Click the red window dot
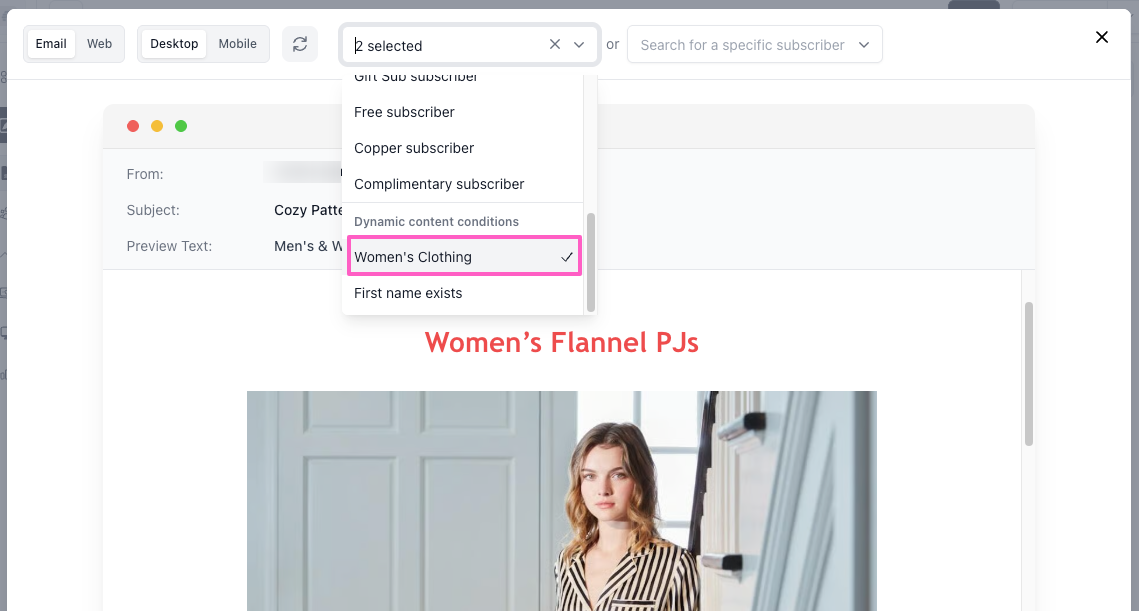1139x611 pixels. point(133,126)
